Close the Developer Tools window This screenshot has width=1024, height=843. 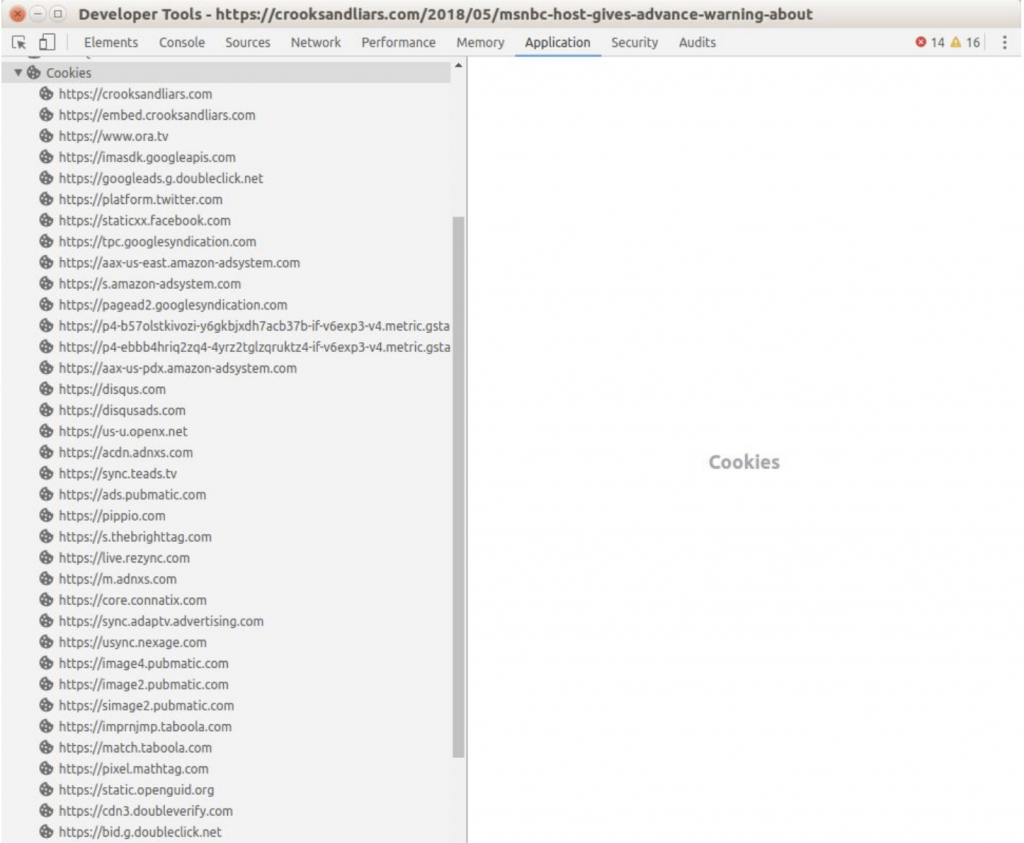[x=18, y=14]
